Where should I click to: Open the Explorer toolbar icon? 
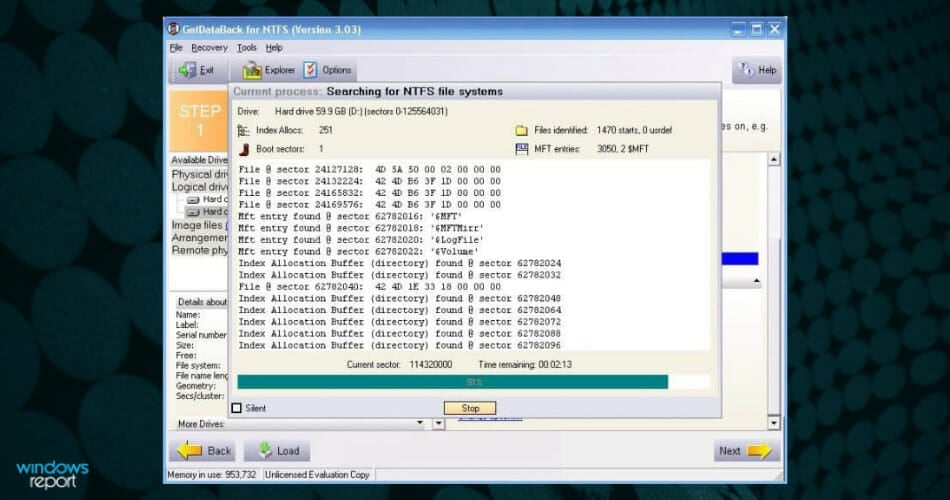[251, 70]
